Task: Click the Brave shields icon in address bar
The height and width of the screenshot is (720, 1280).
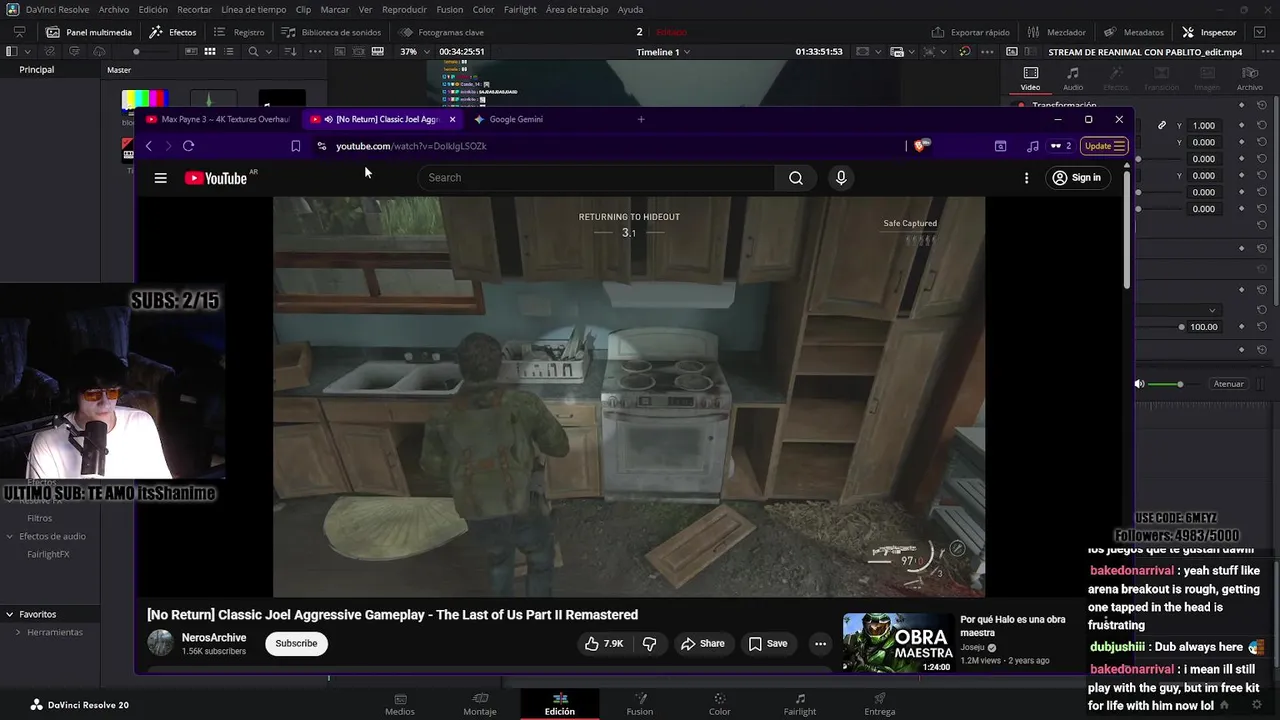Action: pyautogui.click(x=921, y=146)
